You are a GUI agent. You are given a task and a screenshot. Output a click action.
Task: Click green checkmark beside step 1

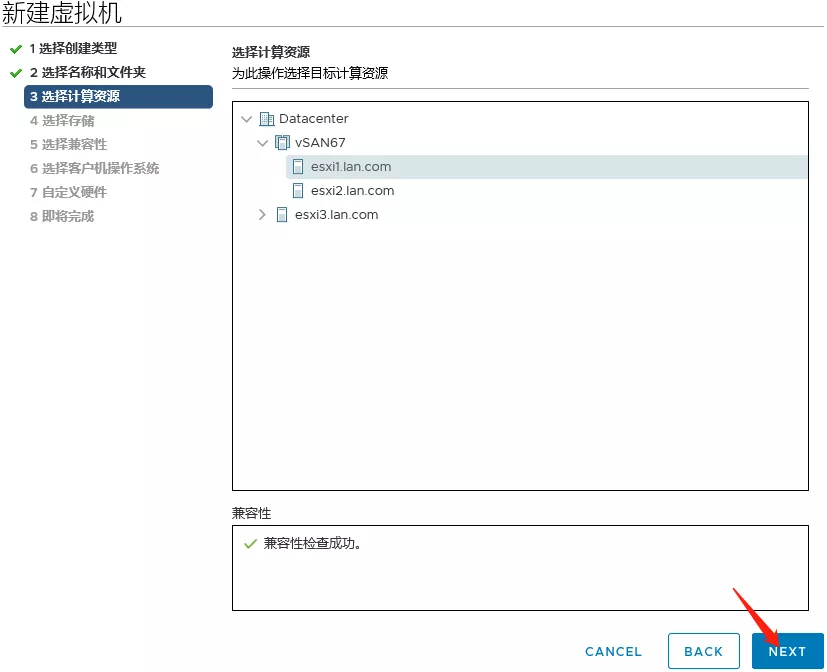(16, 49)
